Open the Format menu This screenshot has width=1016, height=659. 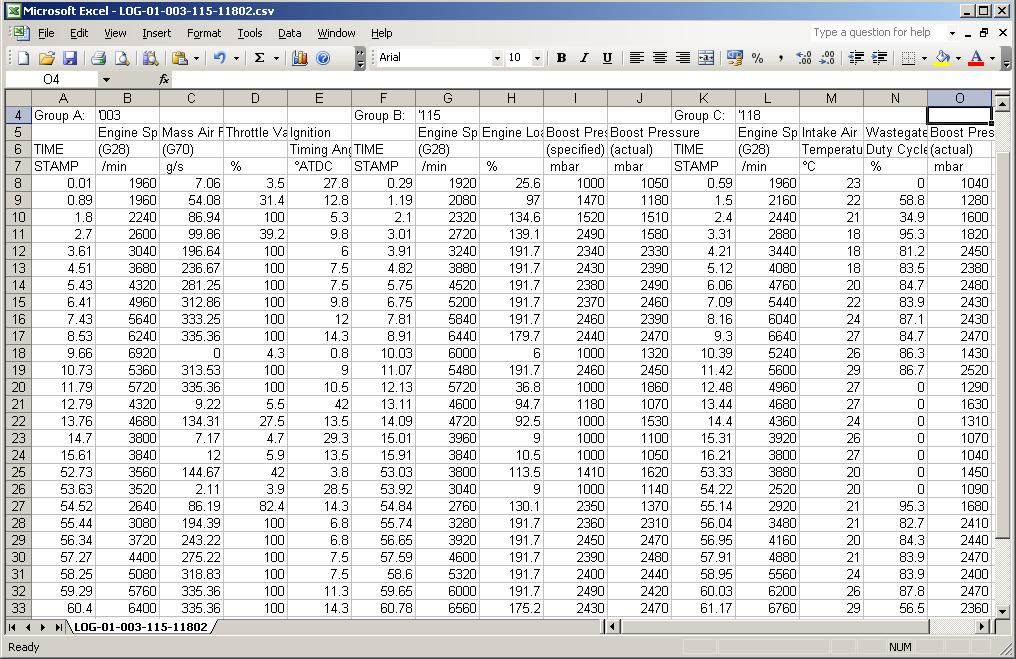click(x=203, y=33)
